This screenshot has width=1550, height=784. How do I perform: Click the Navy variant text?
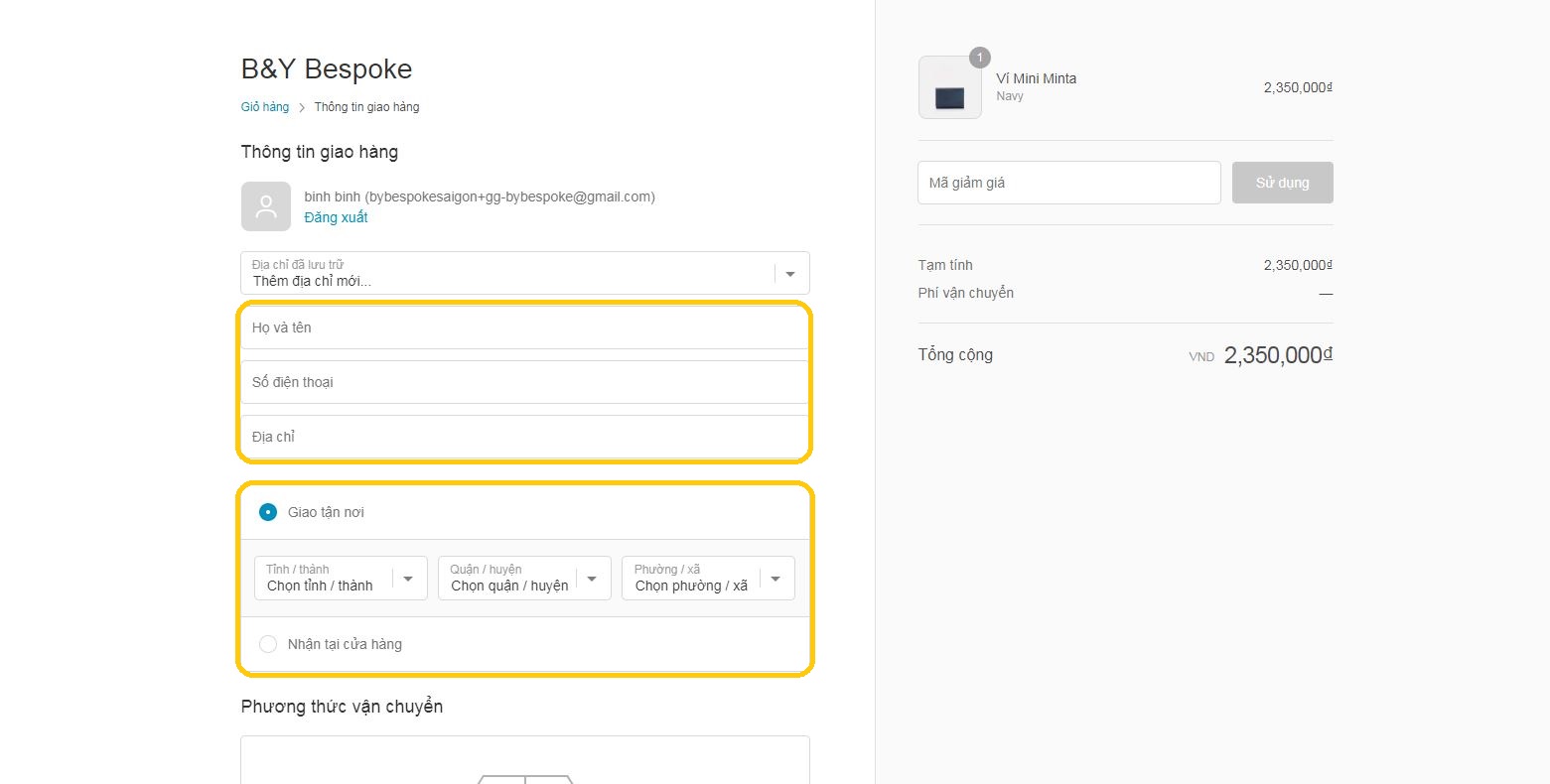(1010, 96)
